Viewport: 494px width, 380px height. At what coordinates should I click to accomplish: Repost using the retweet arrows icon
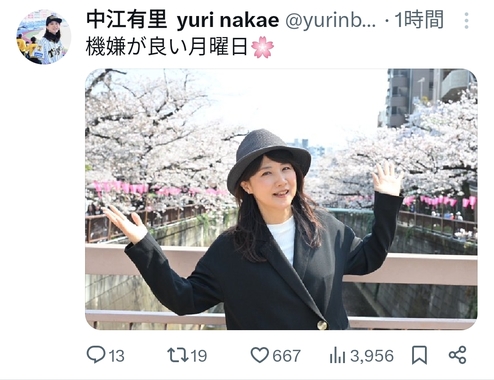pyautogui.click(x=178, y=355)
